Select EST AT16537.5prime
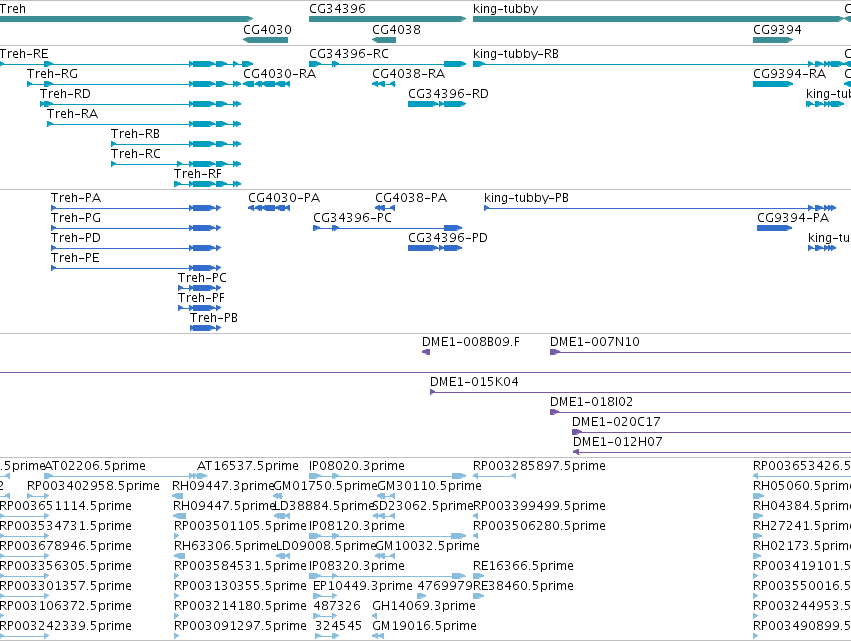851x641 pixels. point(247,466)
